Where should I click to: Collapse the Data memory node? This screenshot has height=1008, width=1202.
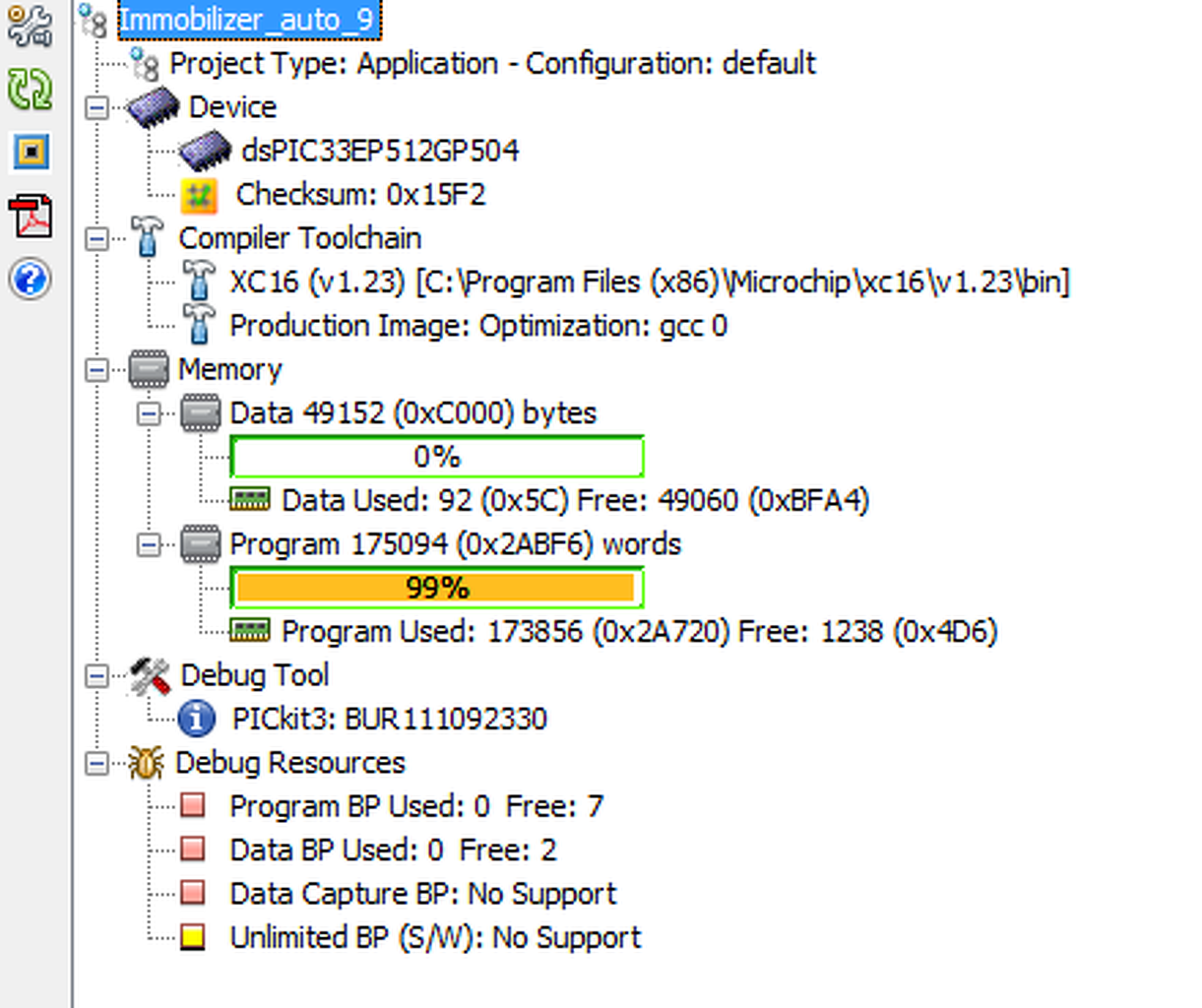149,413
